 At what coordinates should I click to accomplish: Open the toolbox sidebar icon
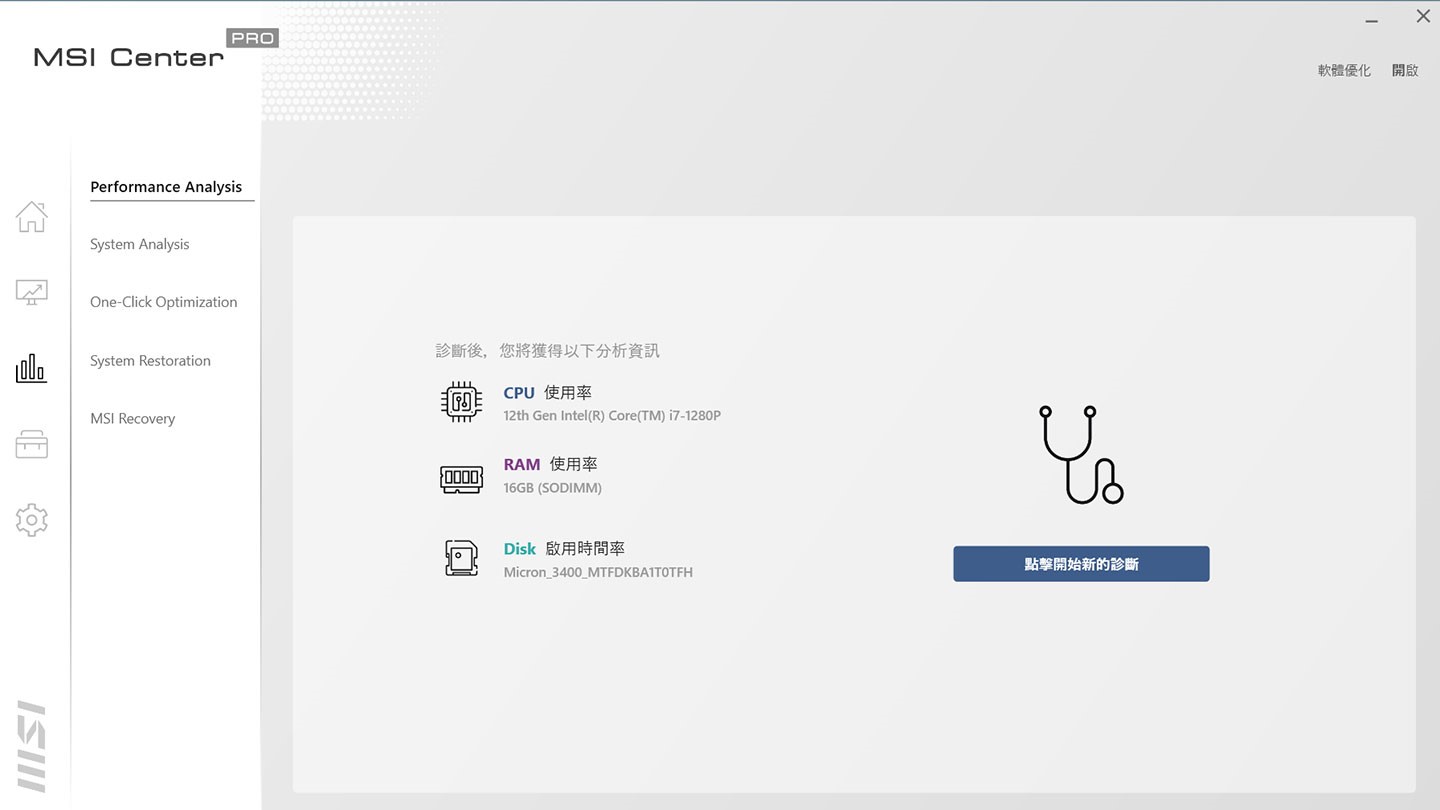pos(31,444)
